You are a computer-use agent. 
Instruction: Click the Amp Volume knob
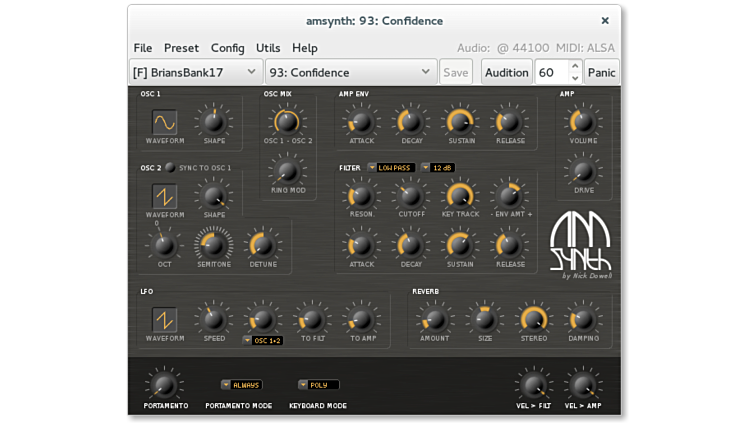pyautogui.click(x=583, y=122)
